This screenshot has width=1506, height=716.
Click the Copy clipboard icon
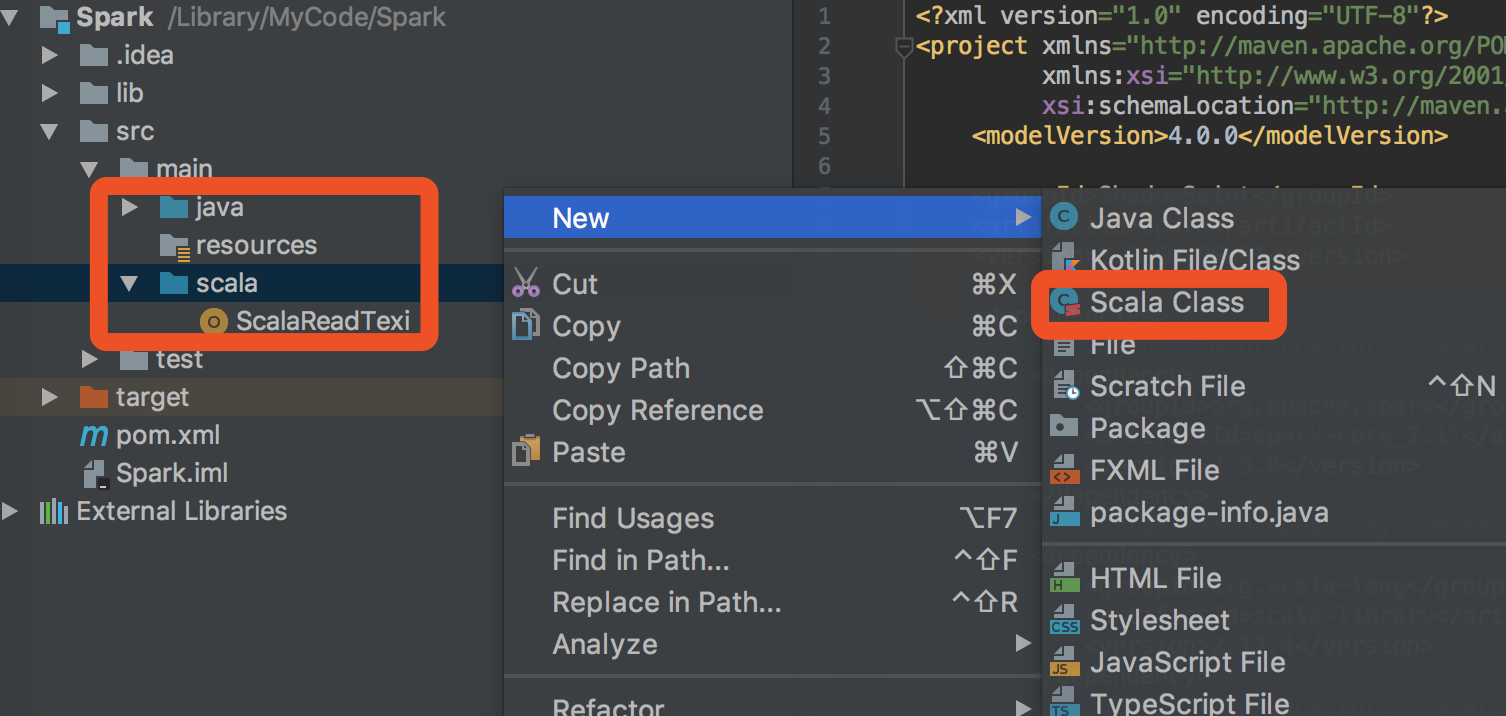point(525,326)
